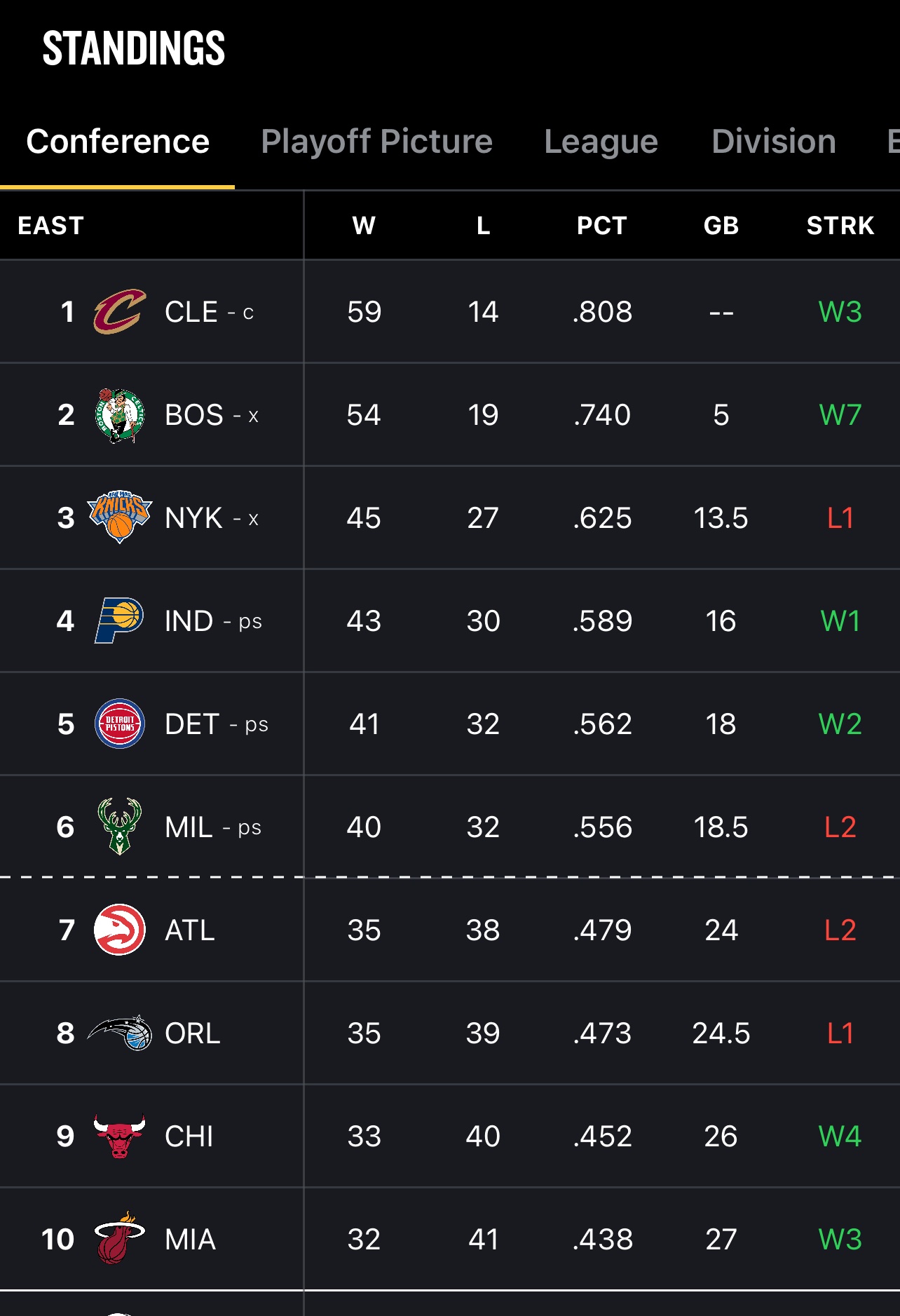Screen dimensions: 900x1316
Task: Tap the Detroit Pistons logo
Action: [120, 724]
